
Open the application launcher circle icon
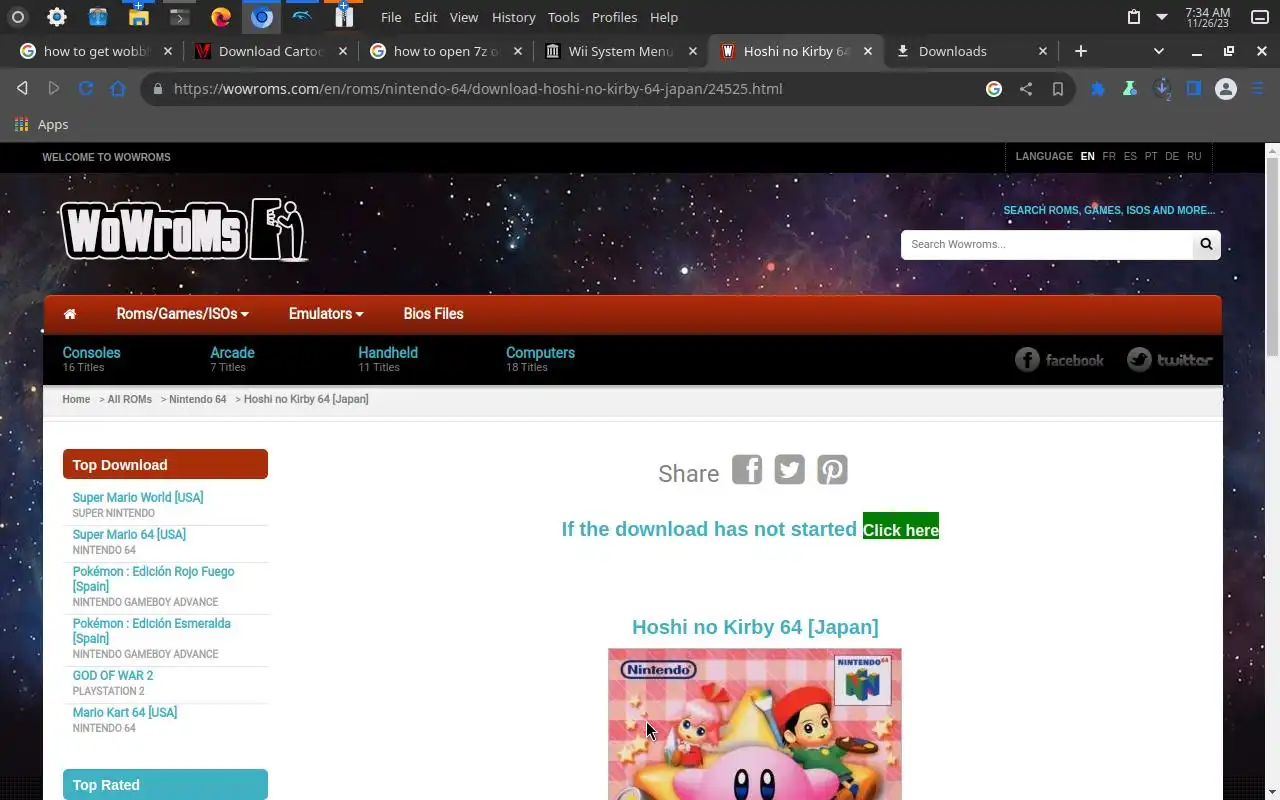pyautogui.click(x=17, y=17)
